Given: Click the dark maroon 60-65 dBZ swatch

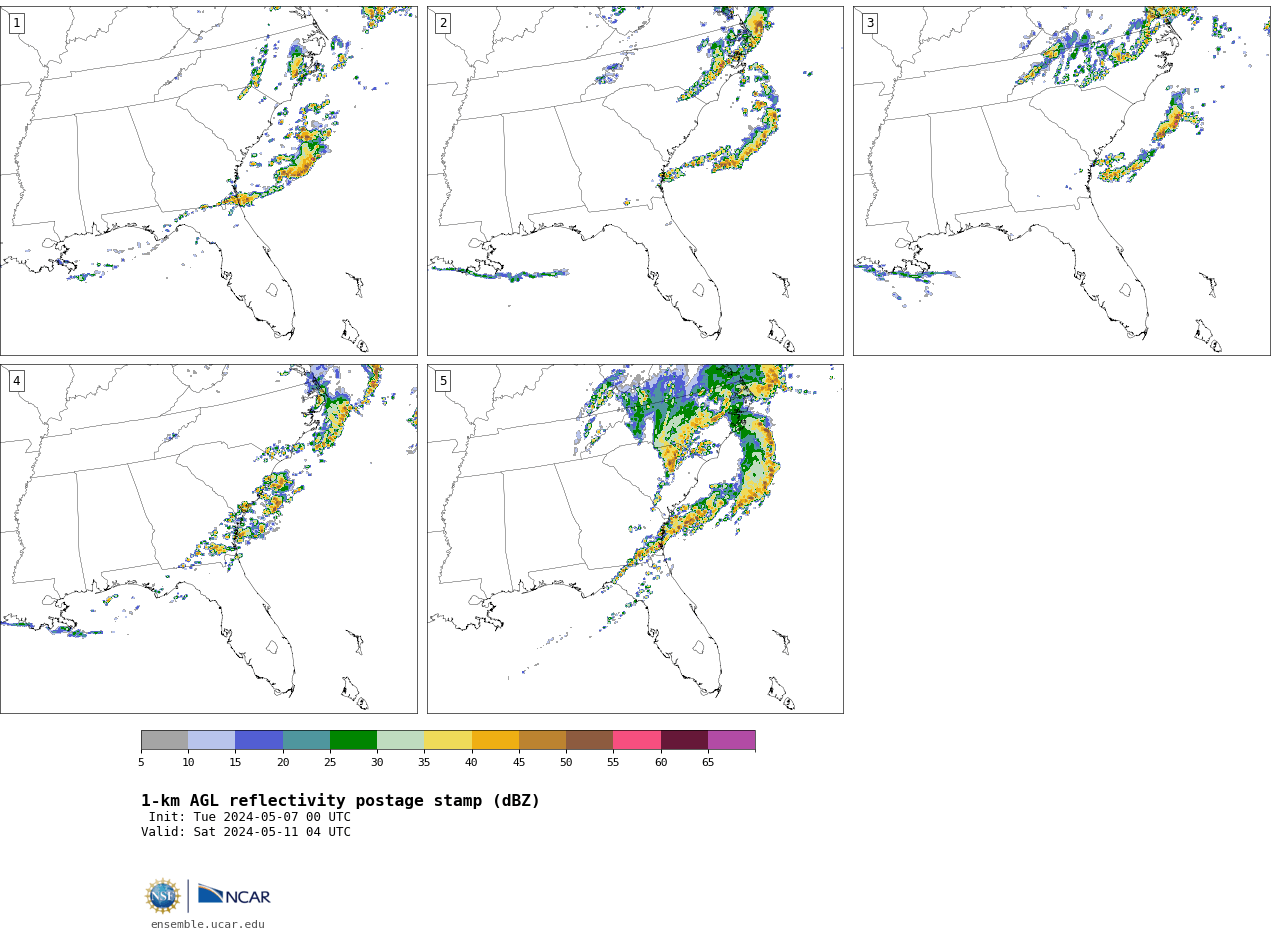Looking at the screenshot, I should coord(684,740).
